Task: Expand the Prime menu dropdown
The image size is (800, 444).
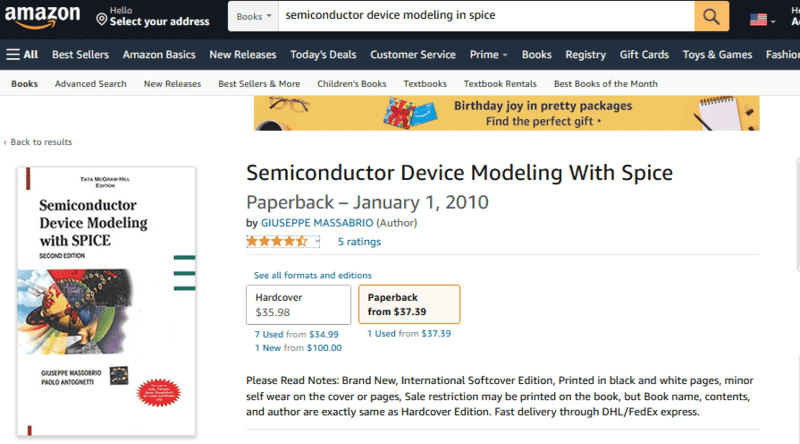Action: pos(489,55)
